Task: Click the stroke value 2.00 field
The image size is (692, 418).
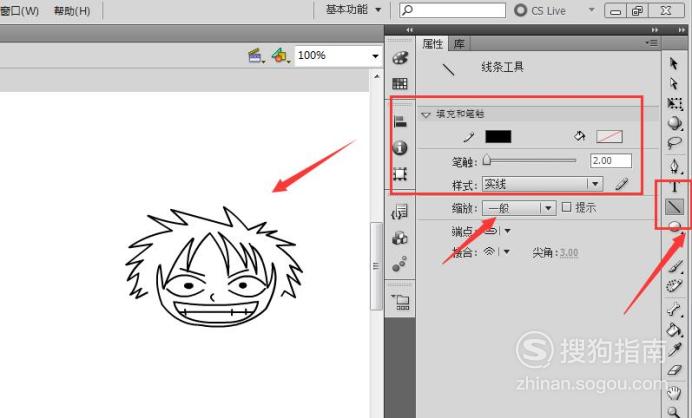Action: click(611, 161)
